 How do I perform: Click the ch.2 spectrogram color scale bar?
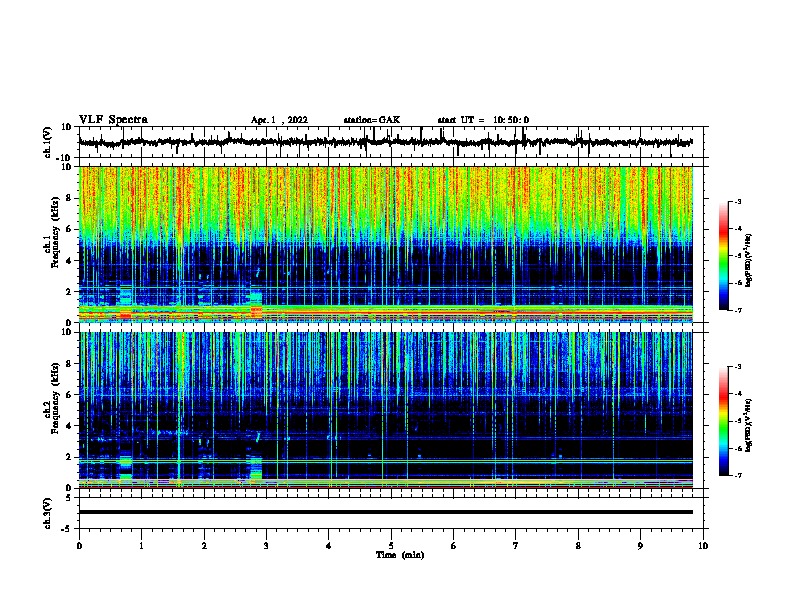(723, 421)
